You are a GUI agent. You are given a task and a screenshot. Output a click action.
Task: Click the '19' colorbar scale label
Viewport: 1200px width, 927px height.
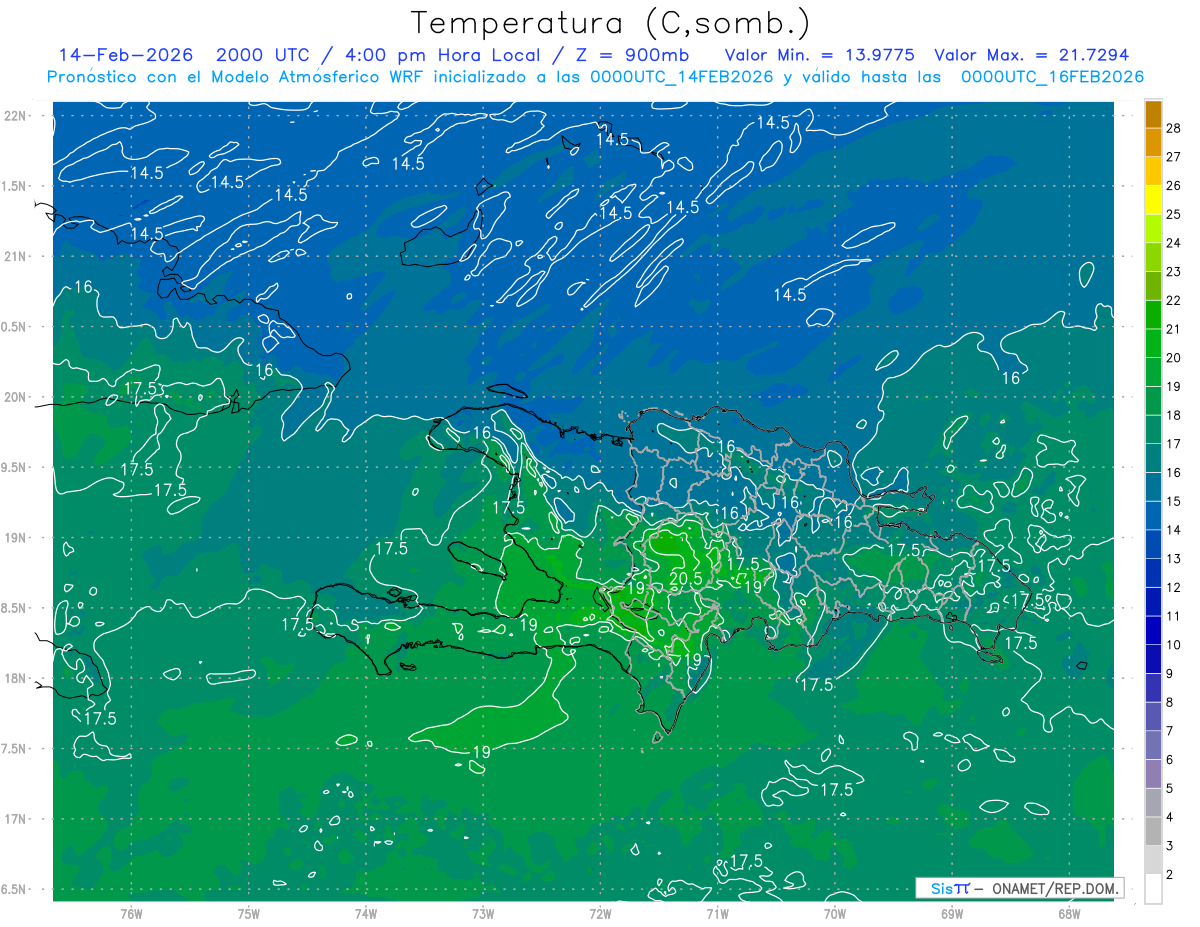tap(1174, 386)
